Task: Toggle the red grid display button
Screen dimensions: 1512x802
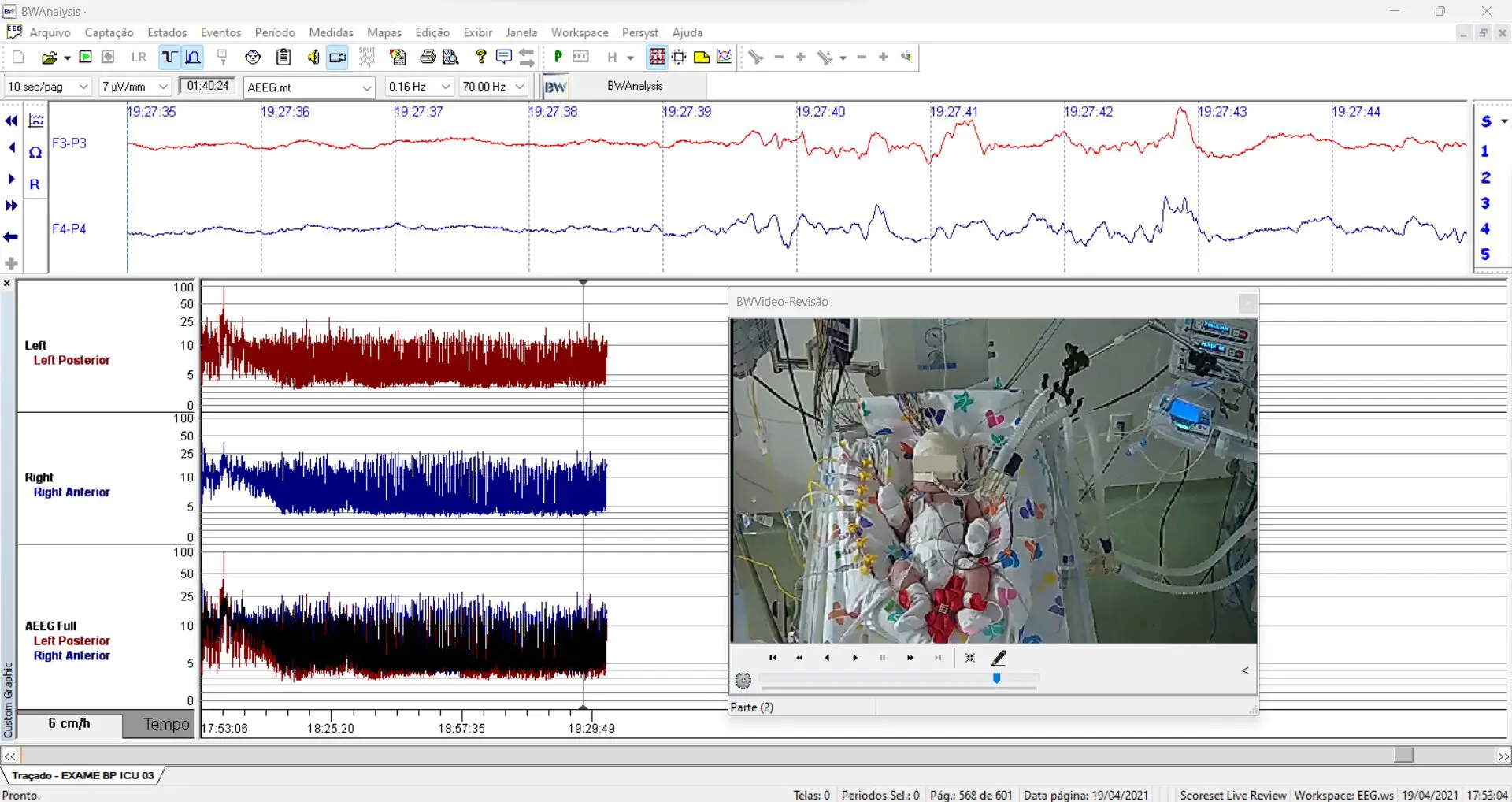Action: pos(657,57)
